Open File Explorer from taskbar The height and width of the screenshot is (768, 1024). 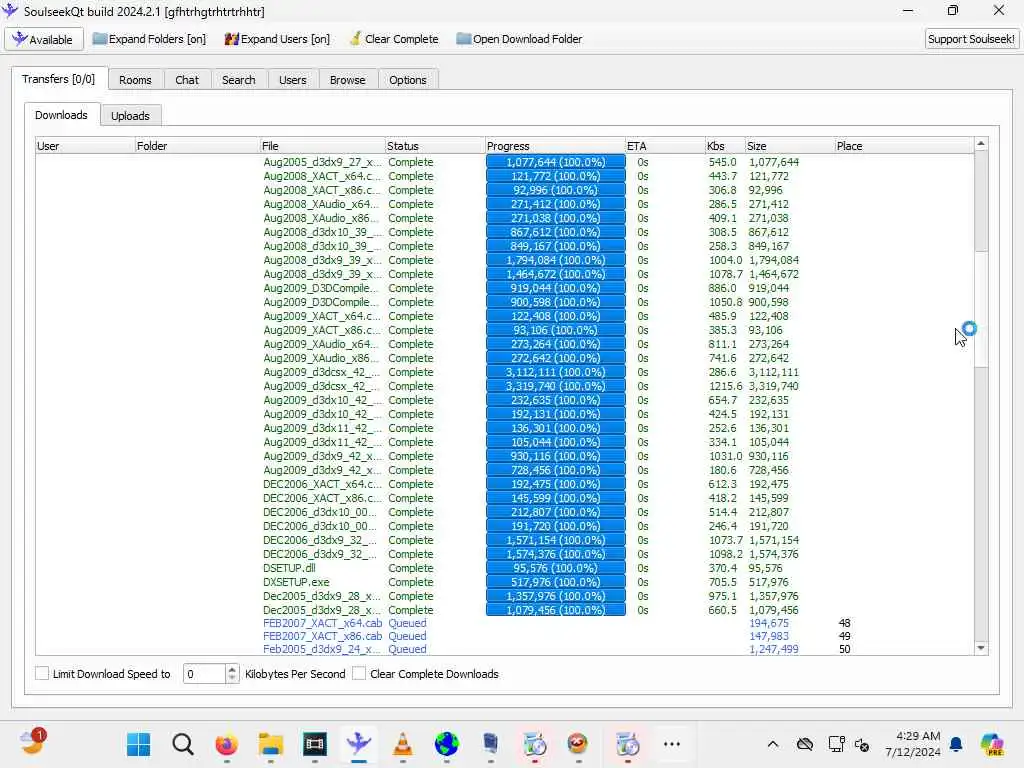tap(270, 744)
